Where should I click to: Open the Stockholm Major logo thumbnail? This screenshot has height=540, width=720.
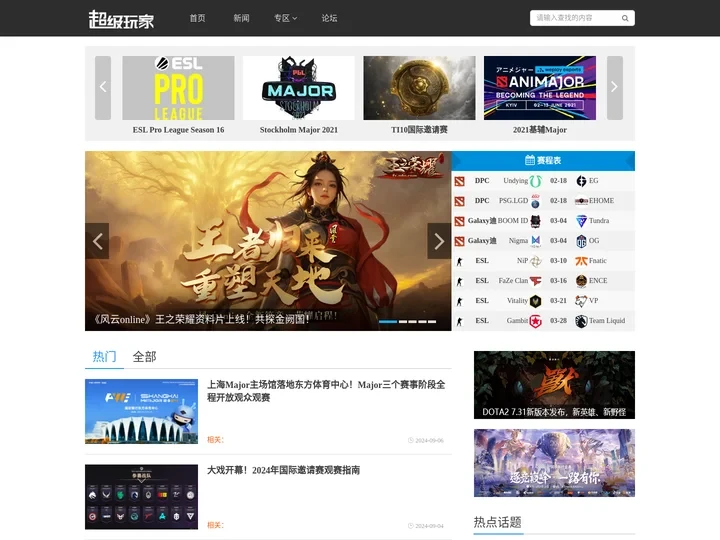[298, 88]
